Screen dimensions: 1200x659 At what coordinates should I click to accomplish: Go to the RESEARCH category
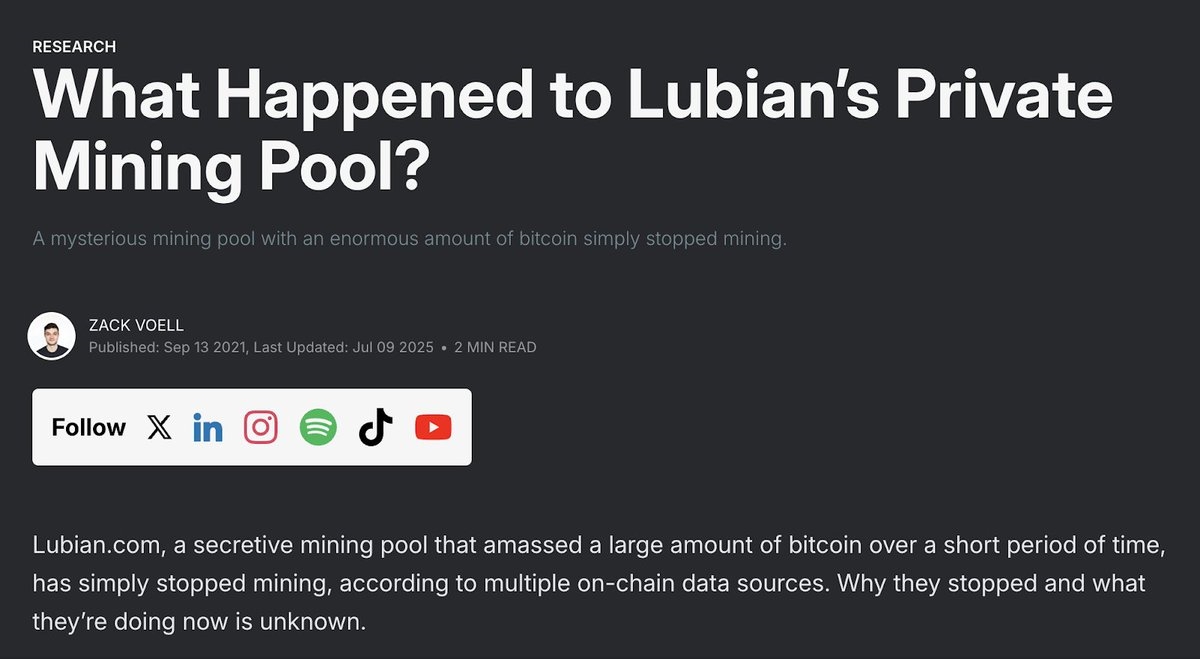pos(74,47)
